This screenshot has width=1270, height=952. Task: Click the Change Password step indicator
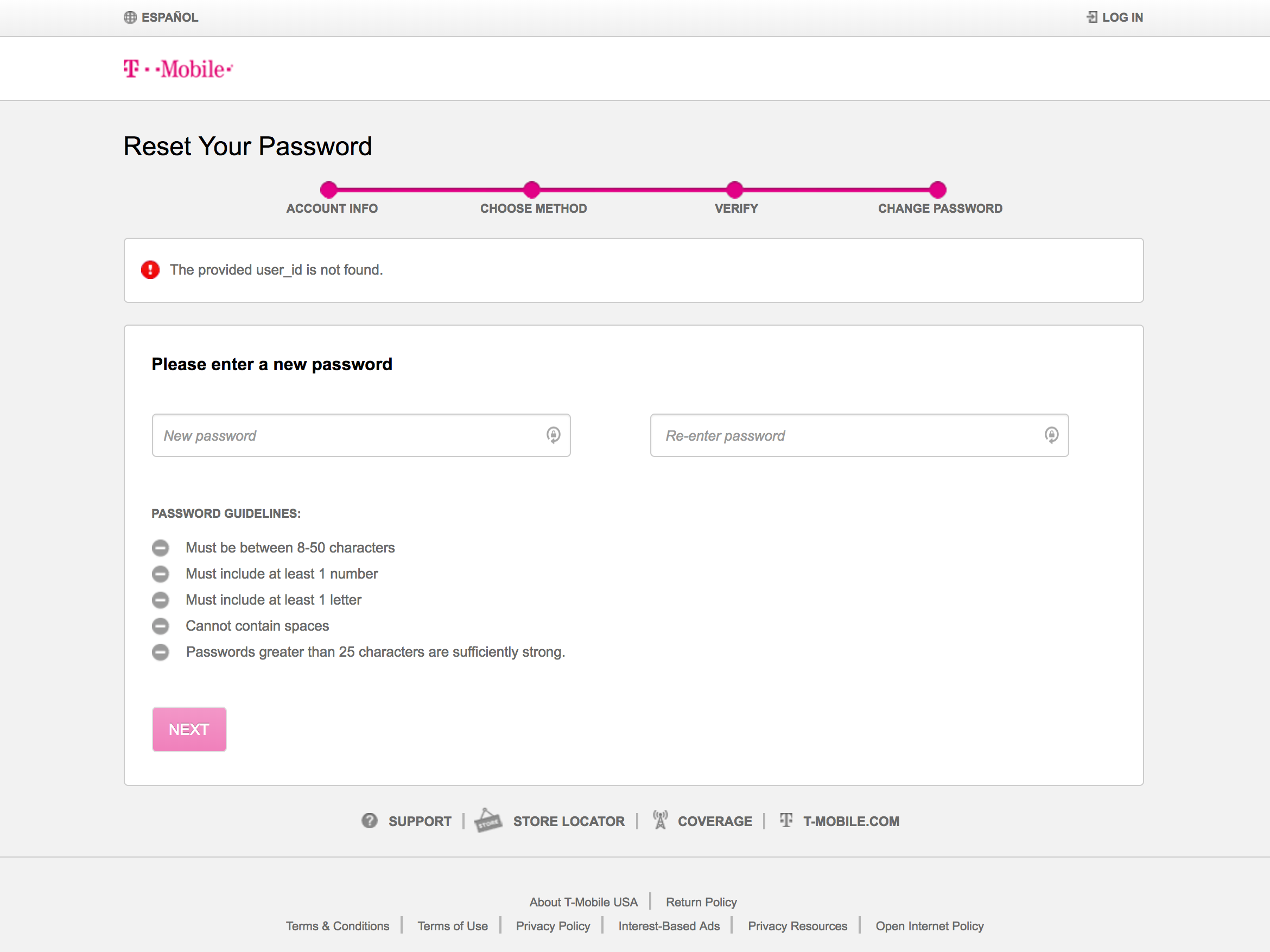pyautogui.click(x=938, y=189)
